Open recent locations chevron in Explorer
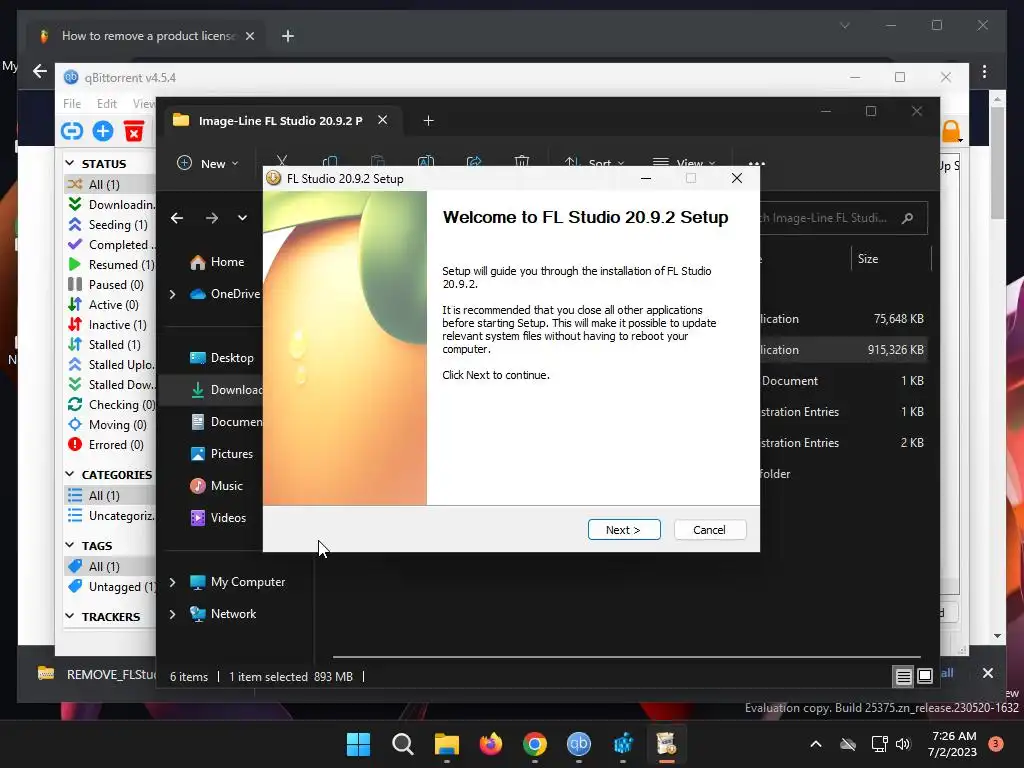 (x=242, y=218)
